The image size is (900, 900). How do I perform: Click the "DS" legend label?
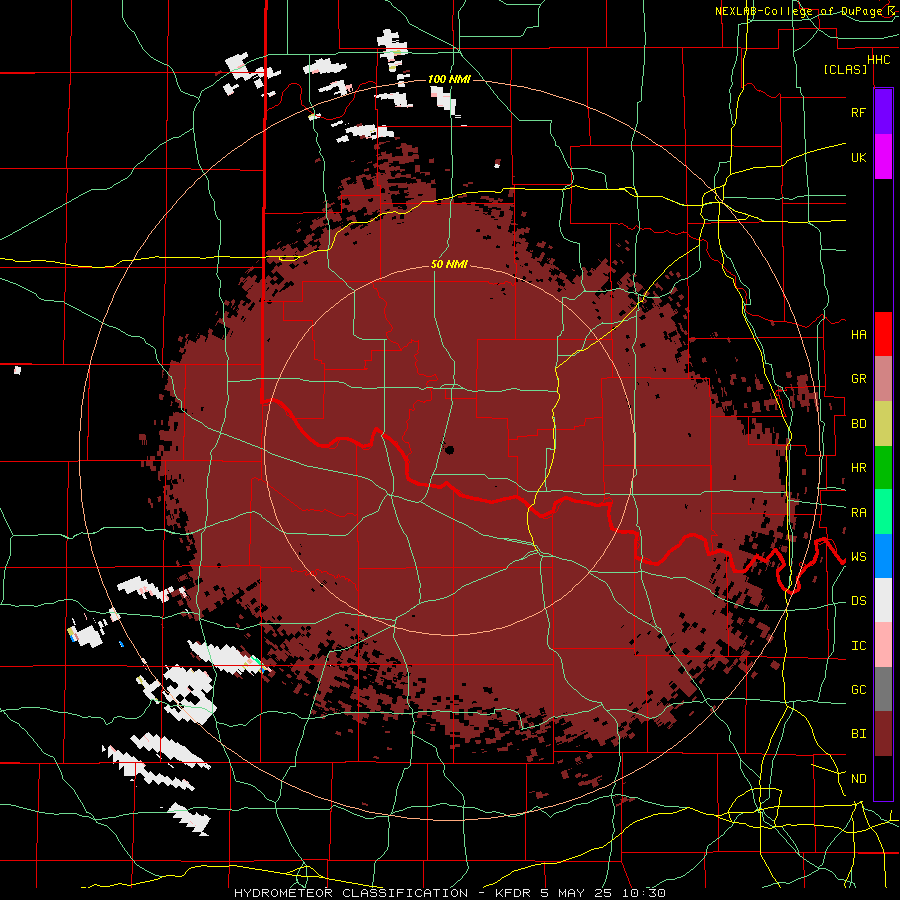(x=858, y=601)
